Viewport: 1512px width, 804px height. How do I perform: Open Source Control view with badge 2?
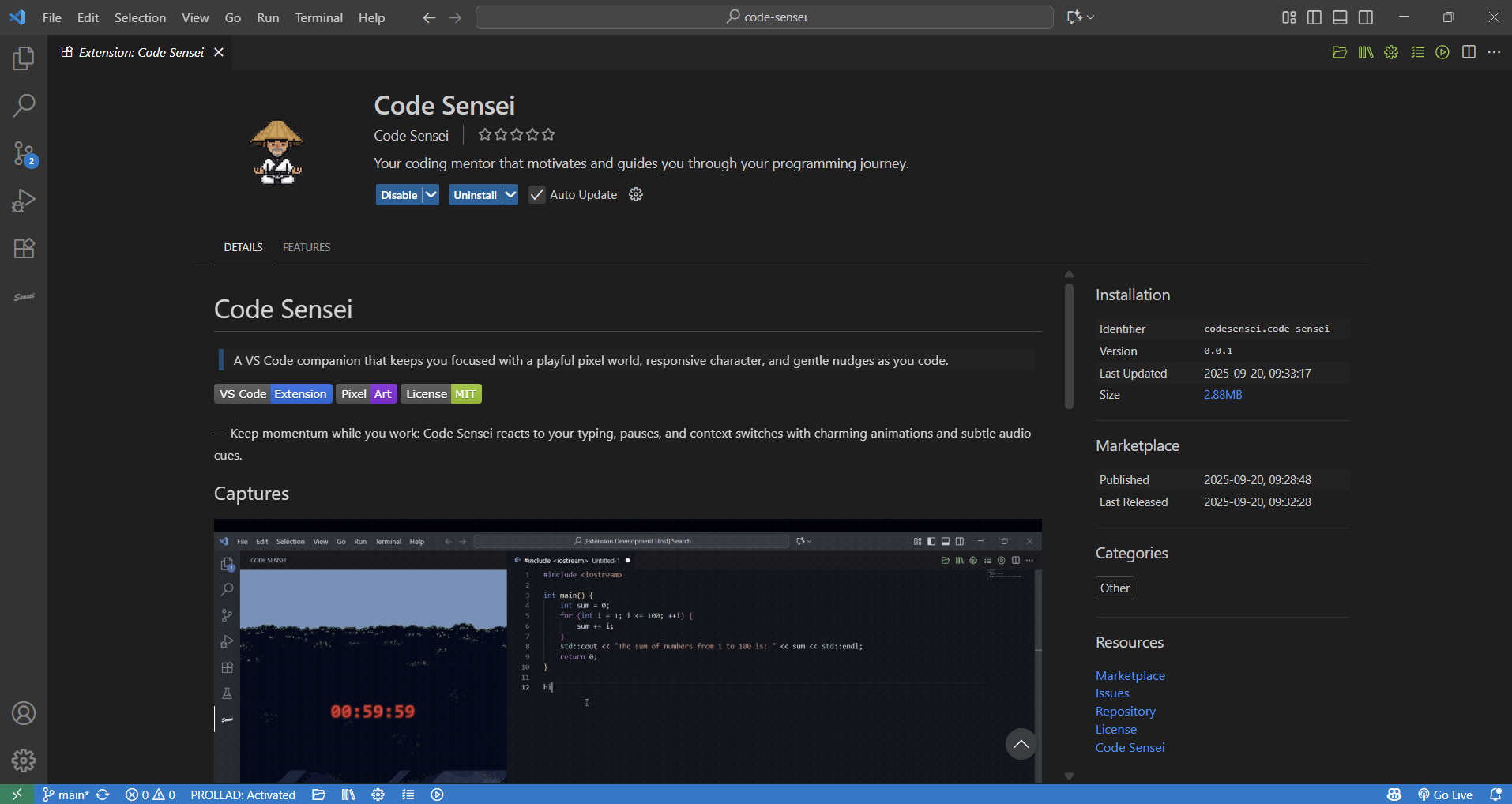pyautogui.click(x=24, y=153)
